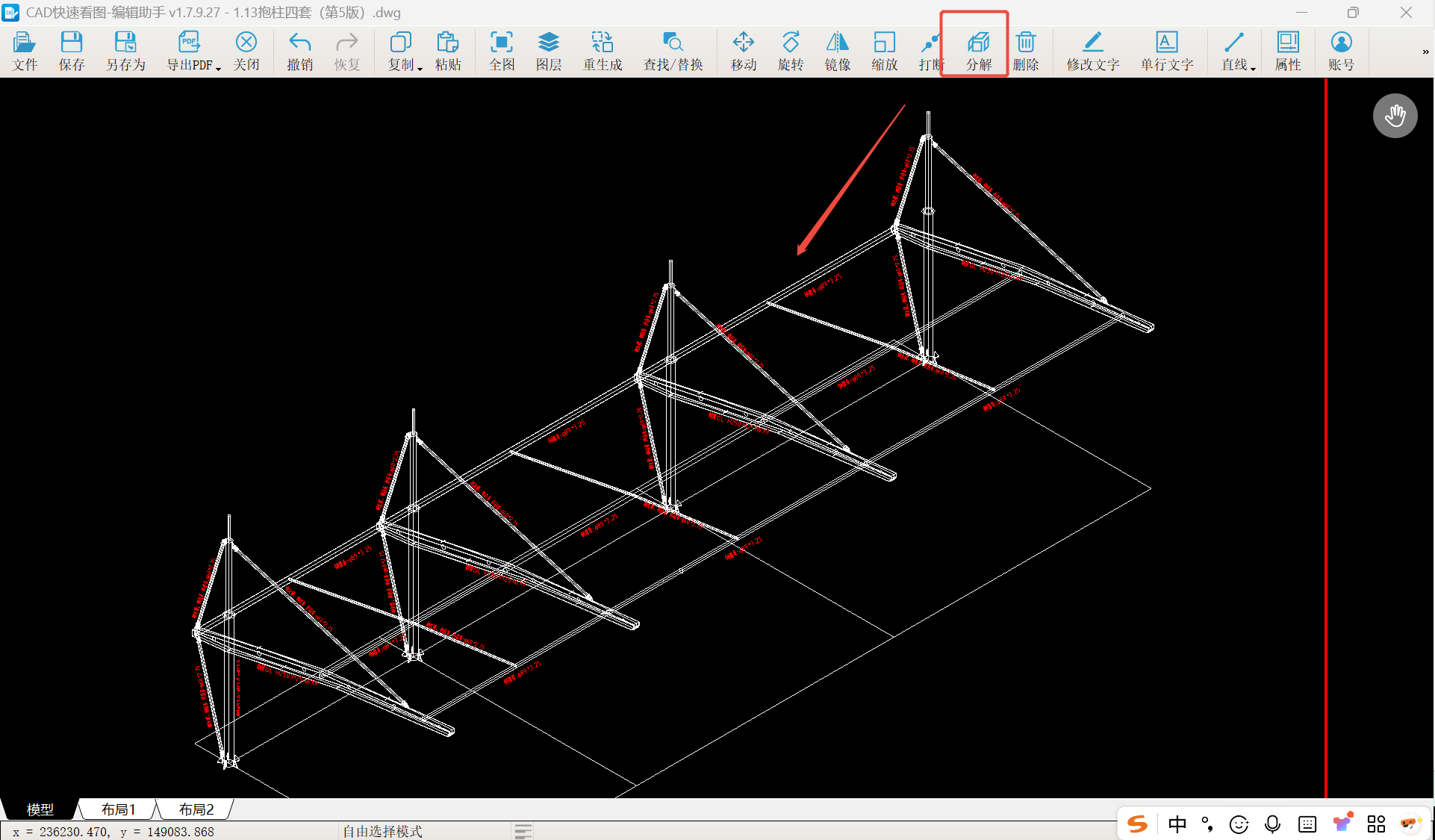Click the status bar lines icon
The height and width of the screenshot is (840, 1435).
523,831
